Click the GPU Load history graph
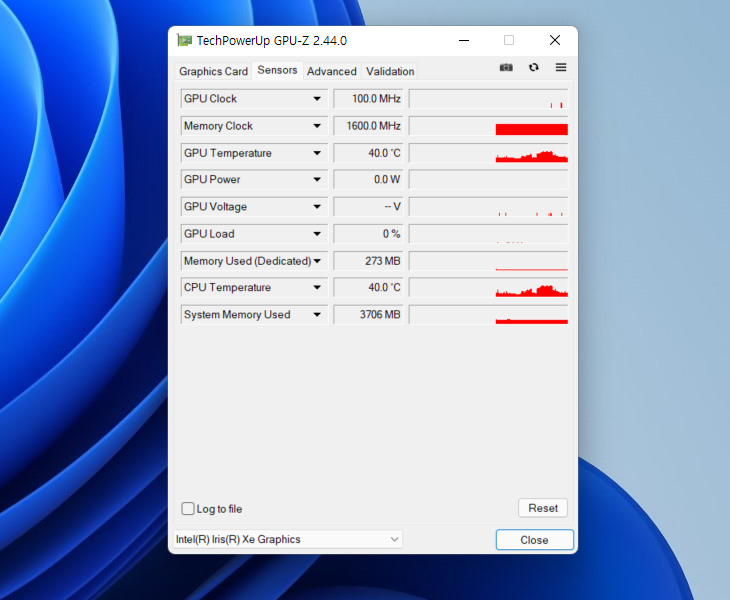Screen dimensions: 730x600 coord(488,234)
